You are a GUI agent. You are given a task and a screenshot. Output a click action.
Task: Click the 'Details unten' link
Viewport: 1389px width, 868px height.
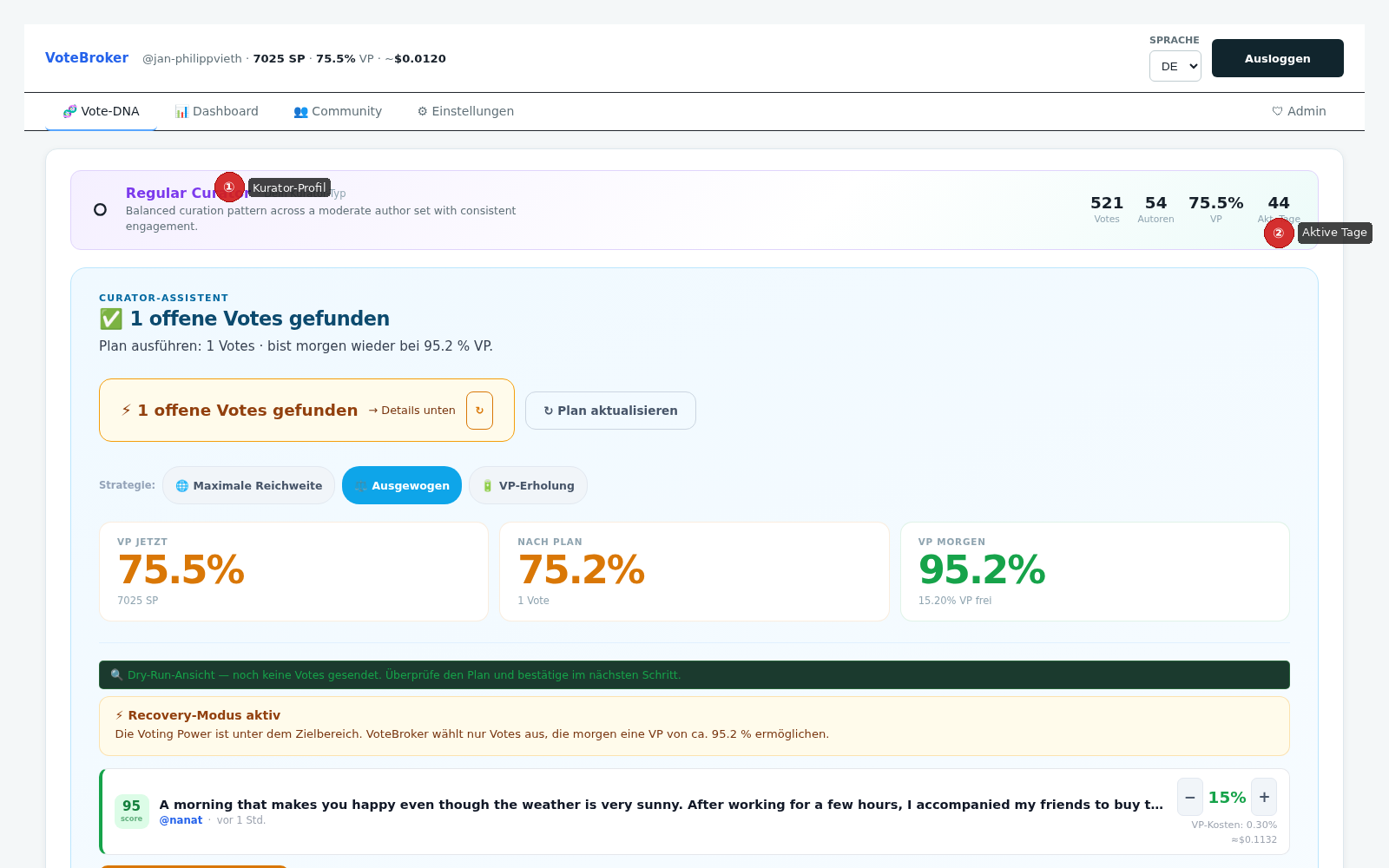click(x=411, y=411)
